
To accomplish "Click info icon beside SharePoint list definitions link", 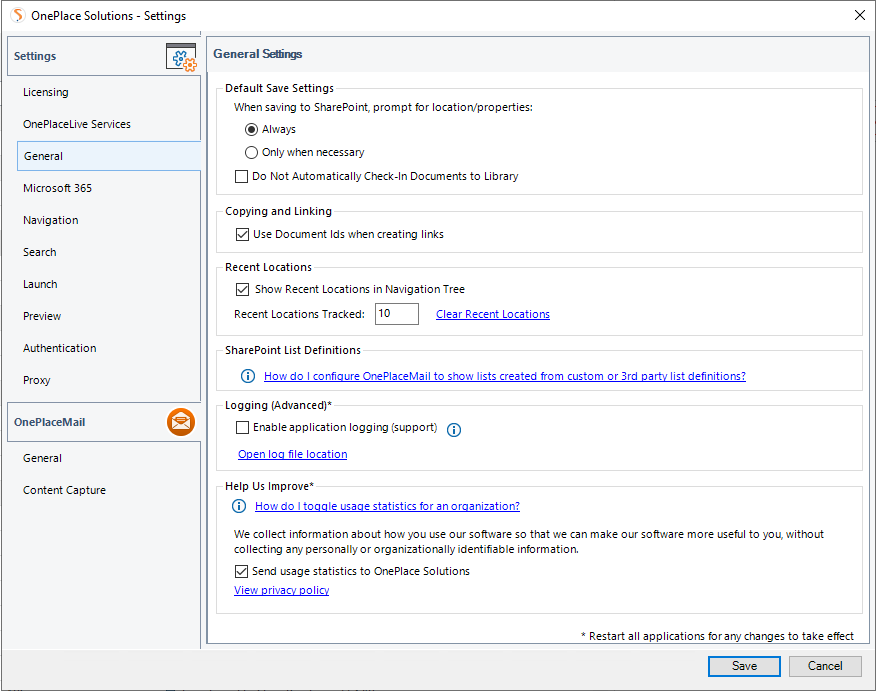I will [248, 376].
